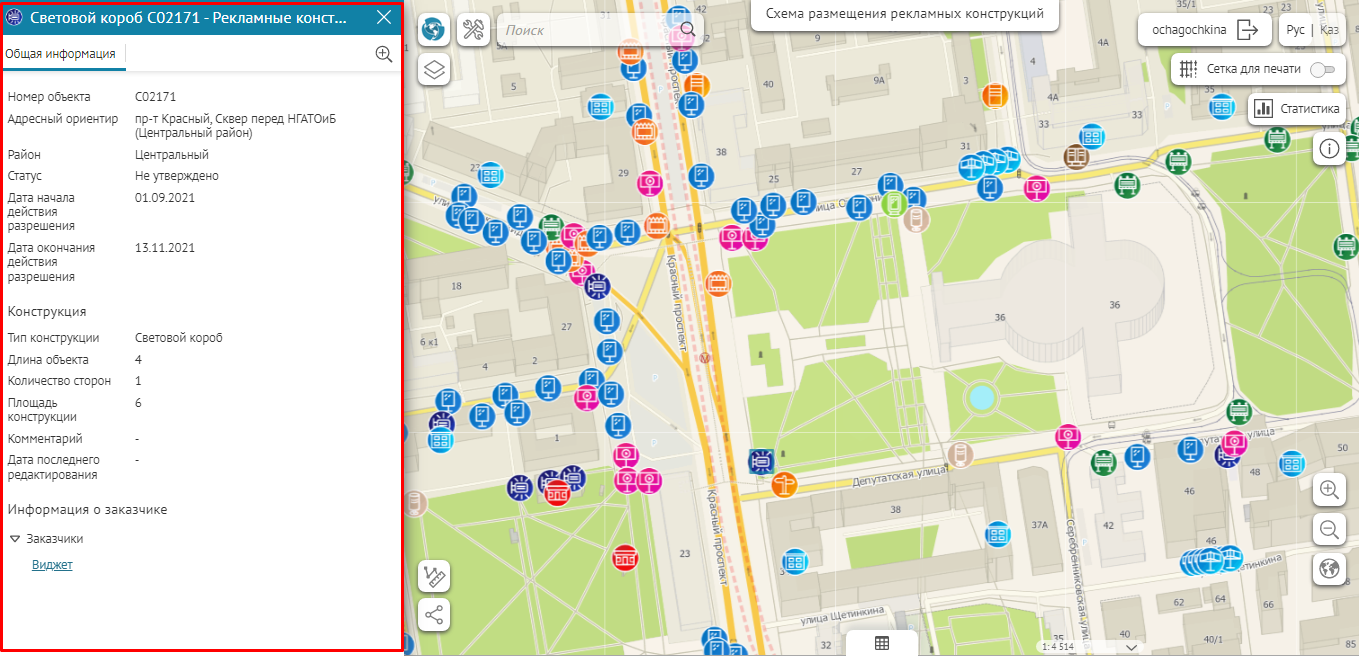
Task: Open the map info button
Action: [x=1329, y=149]
